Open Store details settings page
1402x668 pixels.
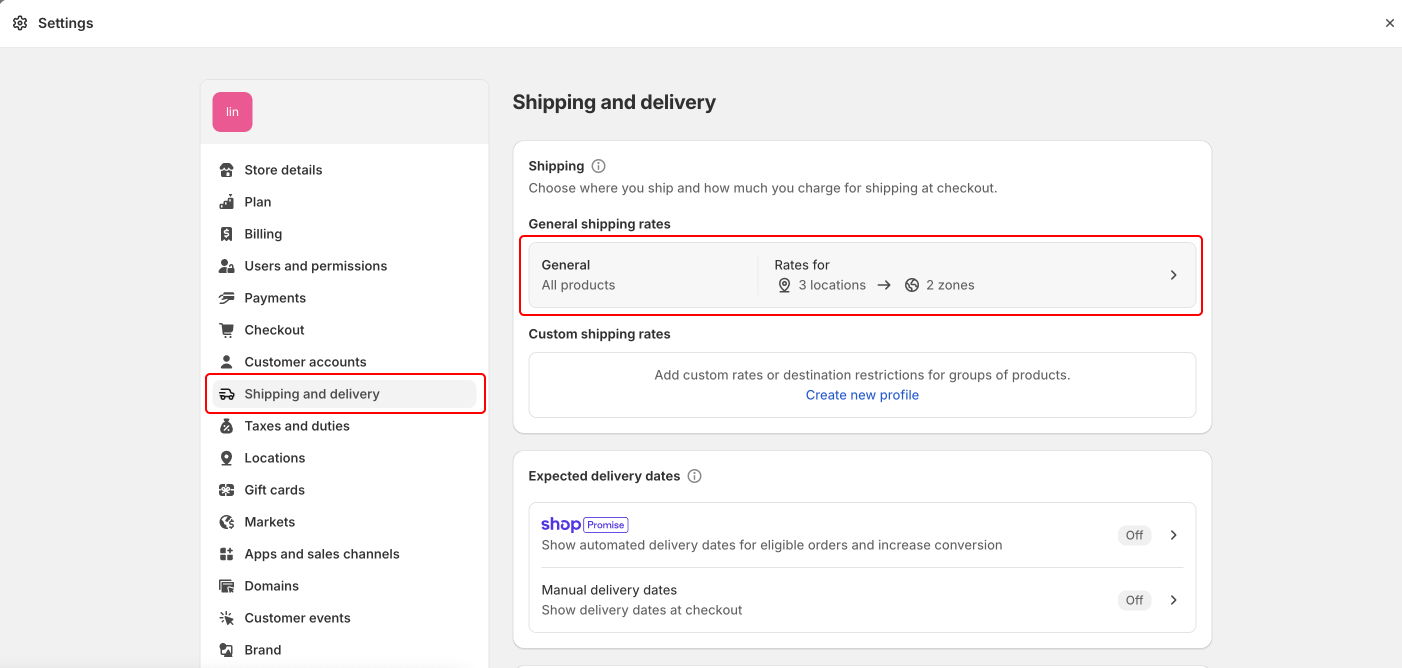click(x=344, y=170)
